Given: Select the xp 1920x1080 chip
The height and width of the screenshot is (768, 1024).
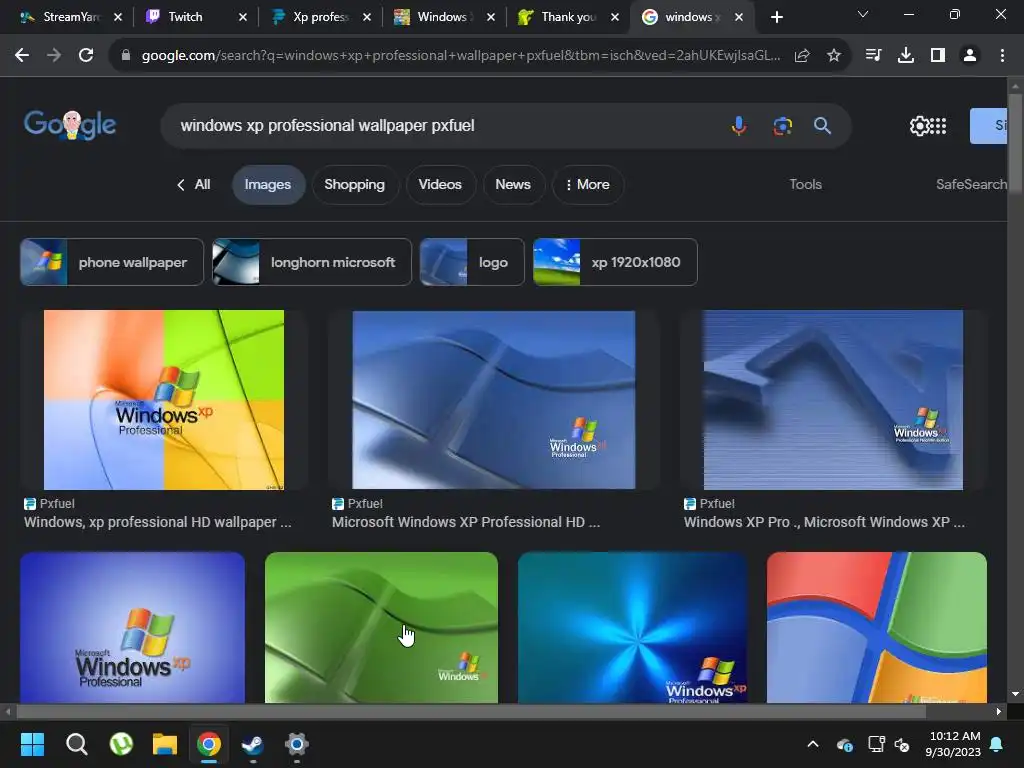Looking at the screenshot, I should point(615,262).
